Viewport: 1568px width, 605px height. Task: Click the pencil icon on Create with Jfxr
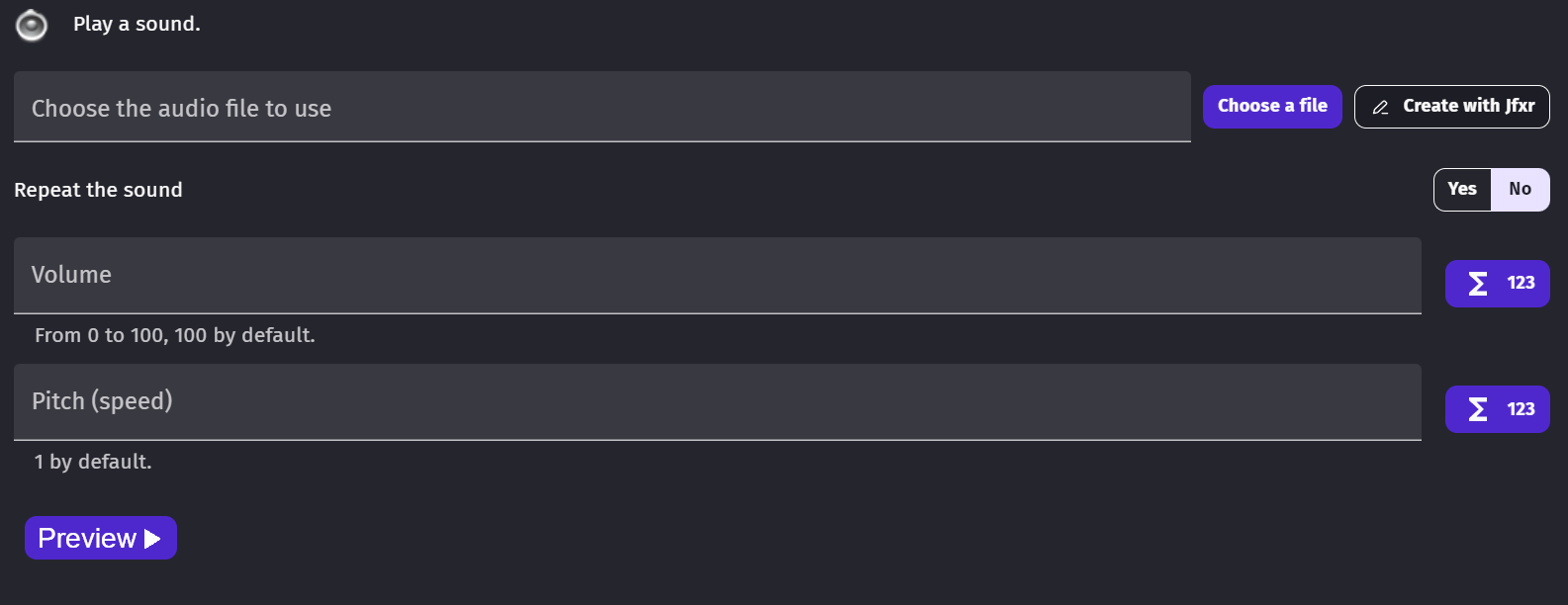[x=1380, y=107]
